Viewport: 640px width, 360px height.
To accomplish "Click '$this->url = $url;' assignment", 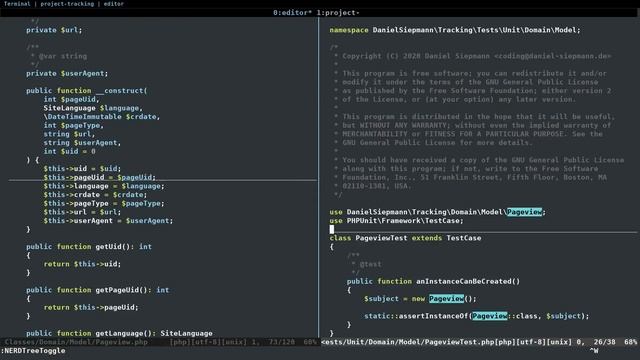I will (x=82, y=212).
